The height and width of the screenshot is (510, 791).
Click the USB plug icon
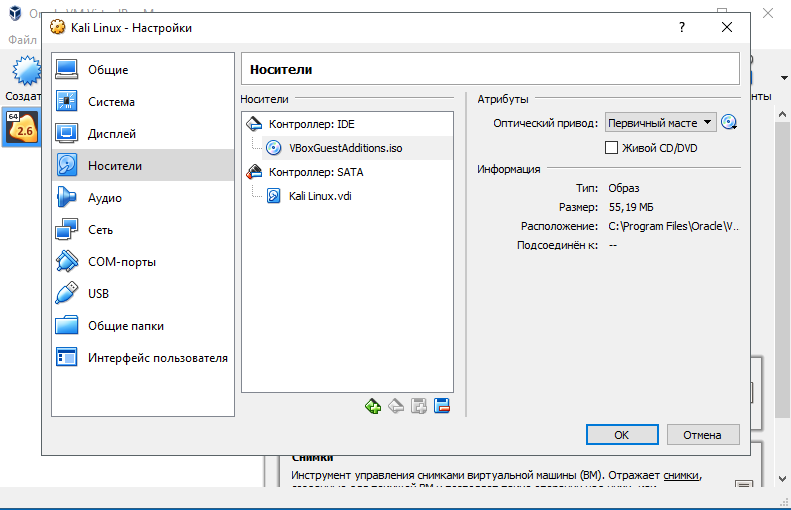(x=67, y=293)
